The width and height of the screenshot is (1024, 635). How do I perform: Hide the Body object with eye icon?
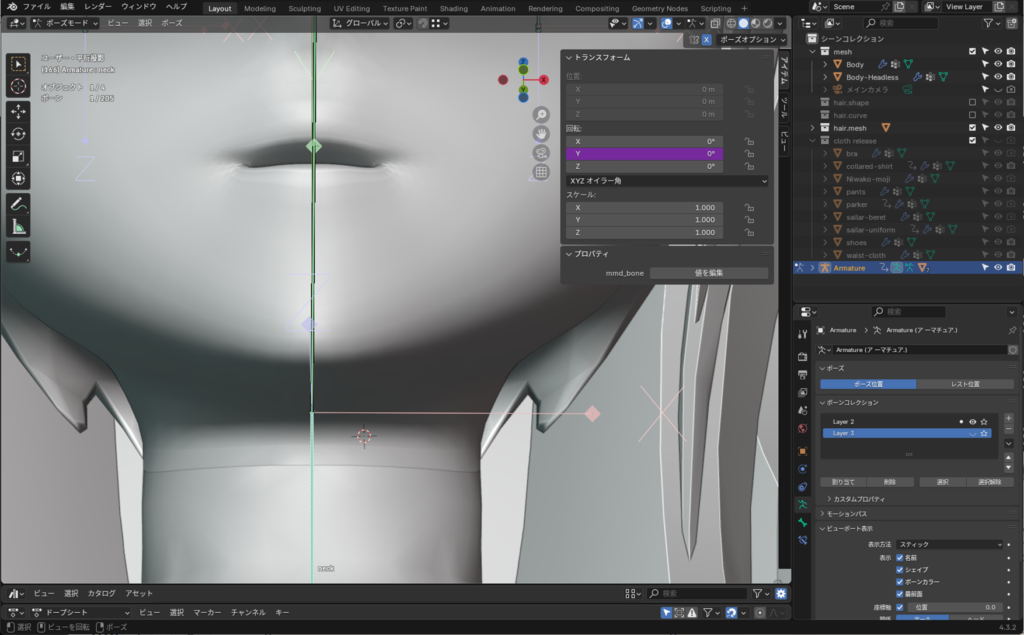[997, 64]
